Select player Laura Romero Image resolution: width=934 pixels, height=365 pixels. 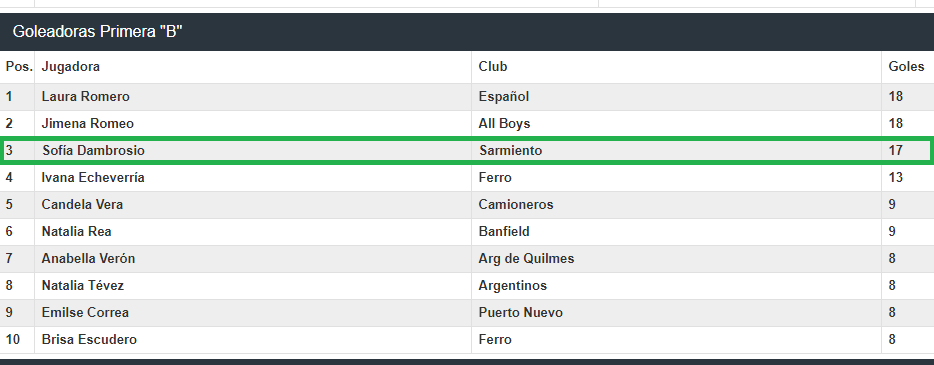click(85, 96)
